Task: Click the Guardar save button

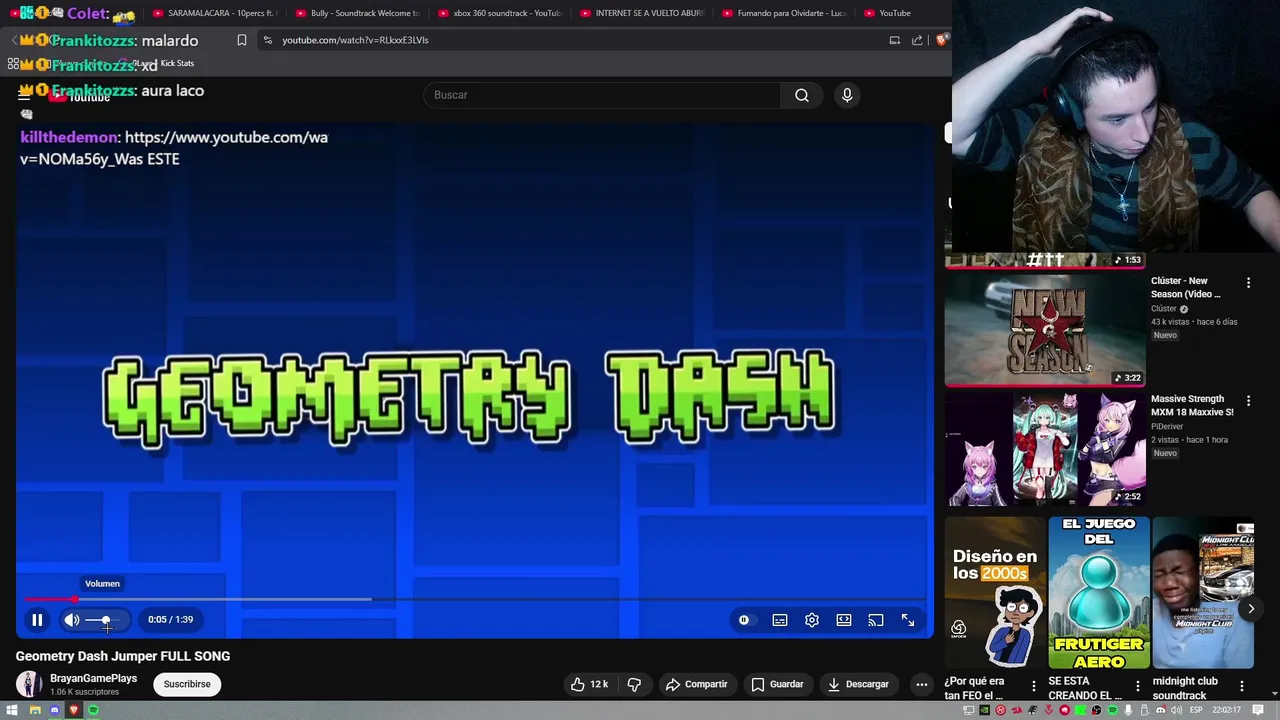Action: pyautogui.click(x=777, y=684)
